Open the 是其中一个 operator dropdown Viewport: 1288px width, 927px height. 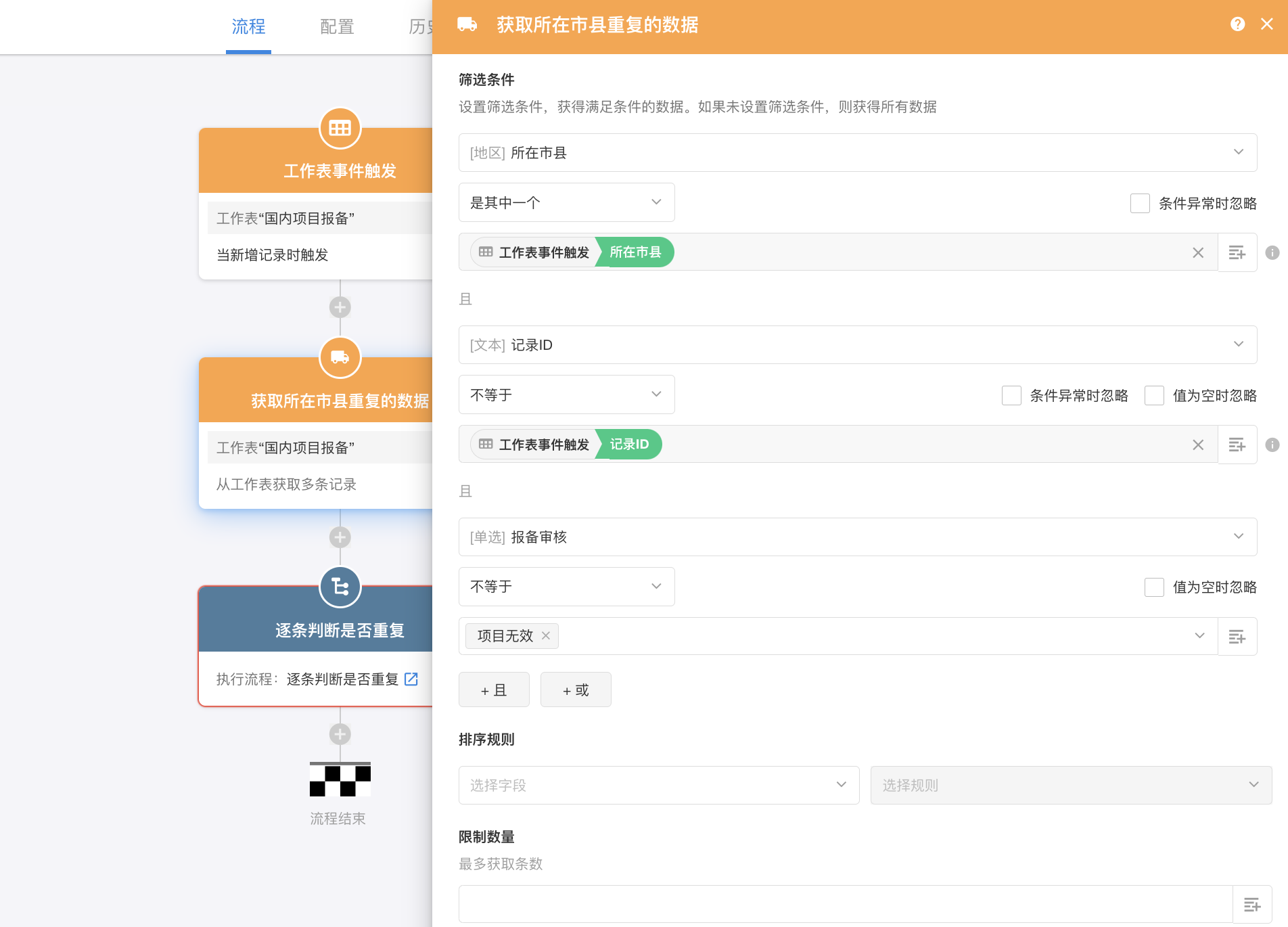pos(566,202)
